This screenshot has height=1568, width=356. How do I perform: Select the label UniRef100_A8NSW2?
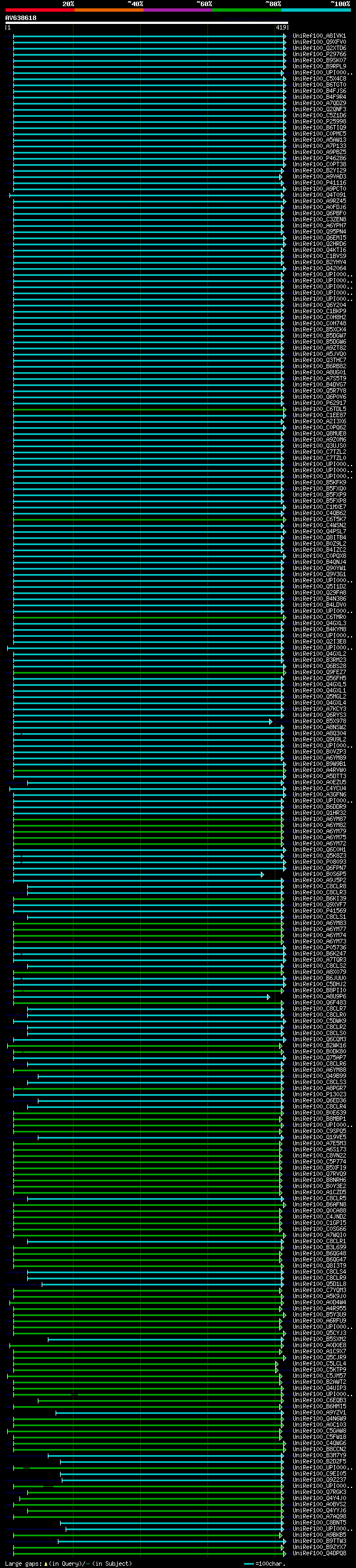(x=319, y=728)
